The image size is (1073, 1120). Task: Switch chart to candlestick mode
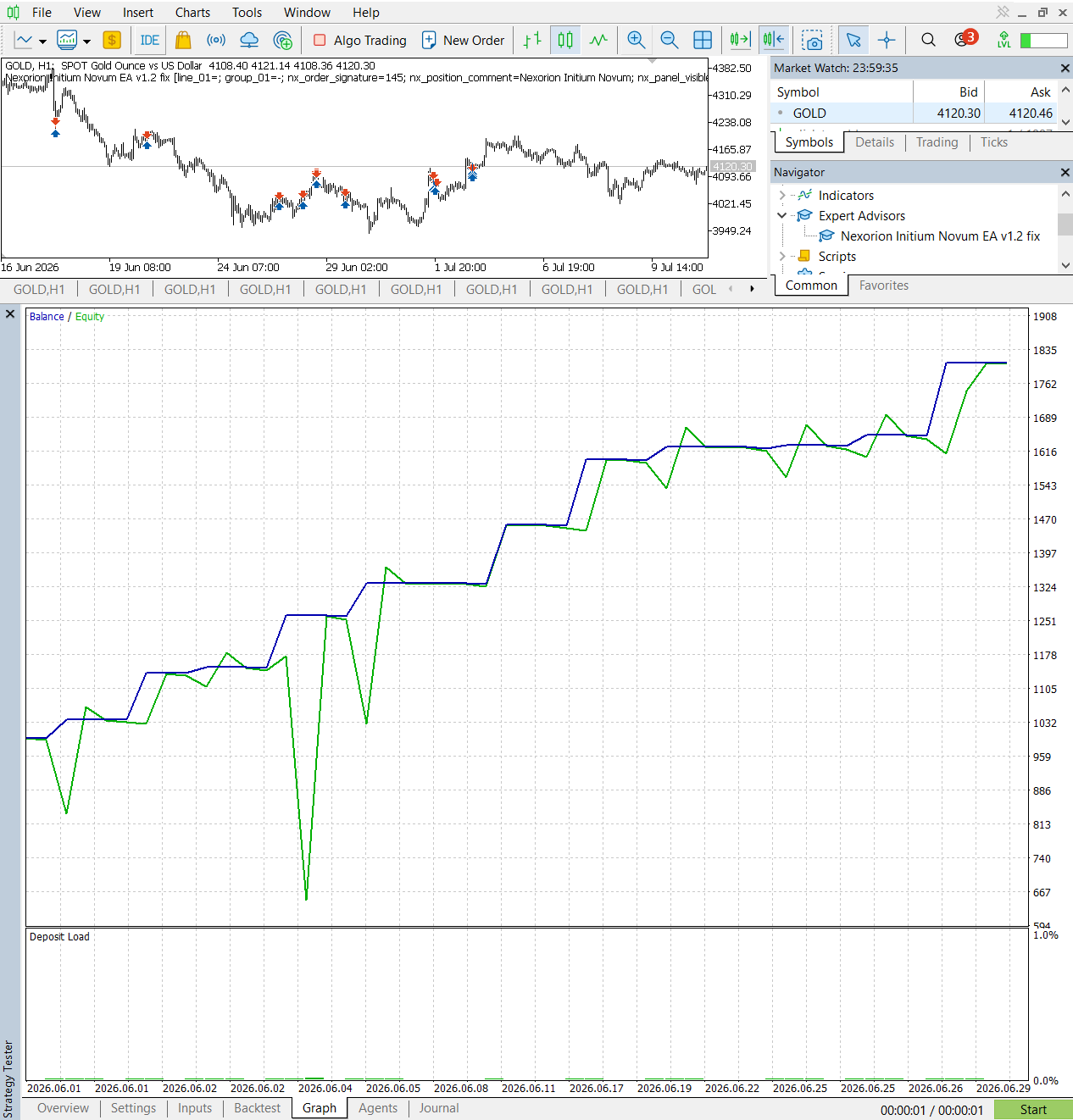pyautogui.click(x=565, y=40)
